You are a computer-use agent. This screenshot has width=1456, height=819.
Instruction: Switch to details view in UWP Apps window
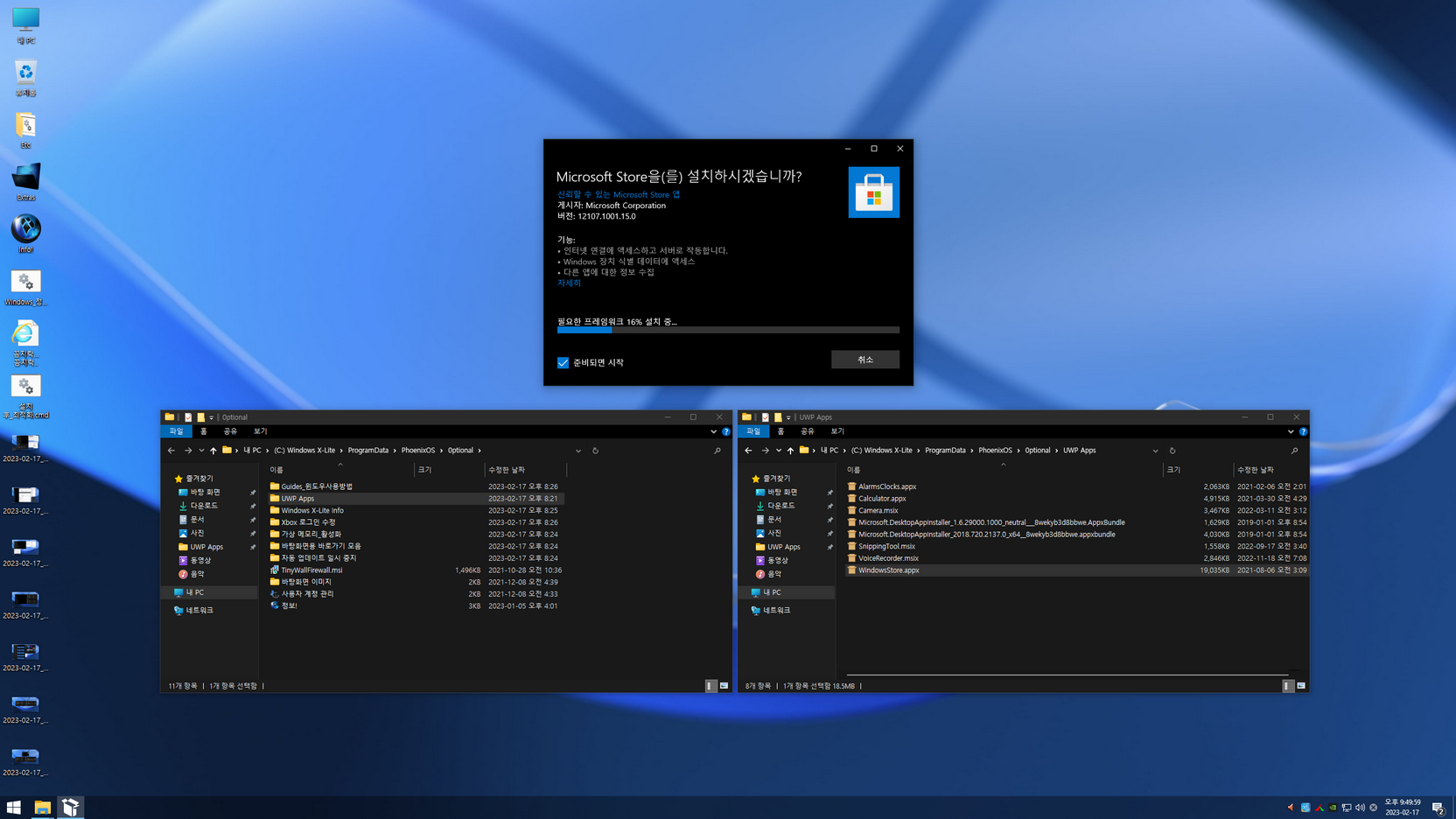(1288, 686)
